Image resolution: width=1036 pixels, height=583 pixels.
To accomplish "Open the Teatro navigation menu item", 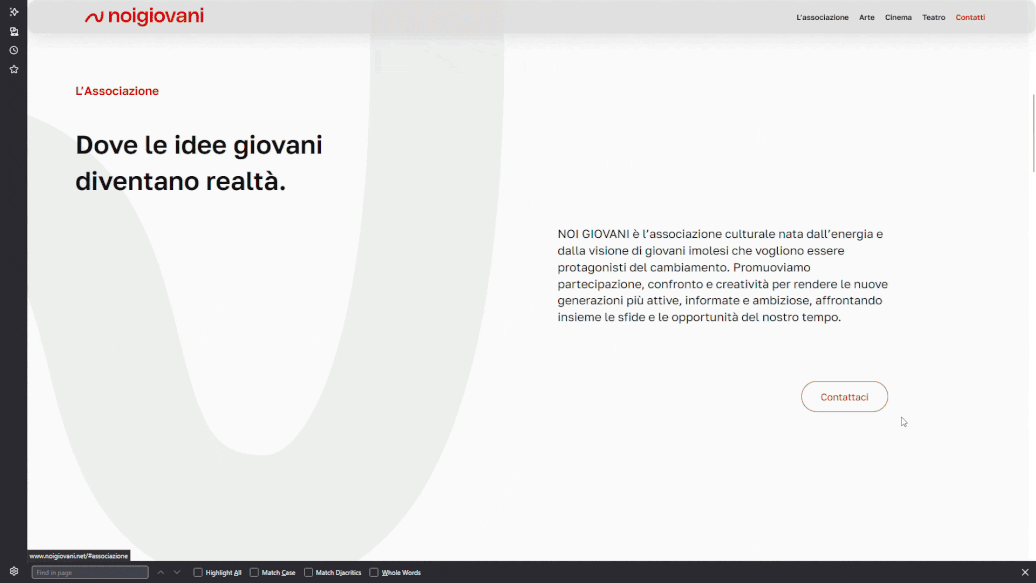I will coord(933,17).
